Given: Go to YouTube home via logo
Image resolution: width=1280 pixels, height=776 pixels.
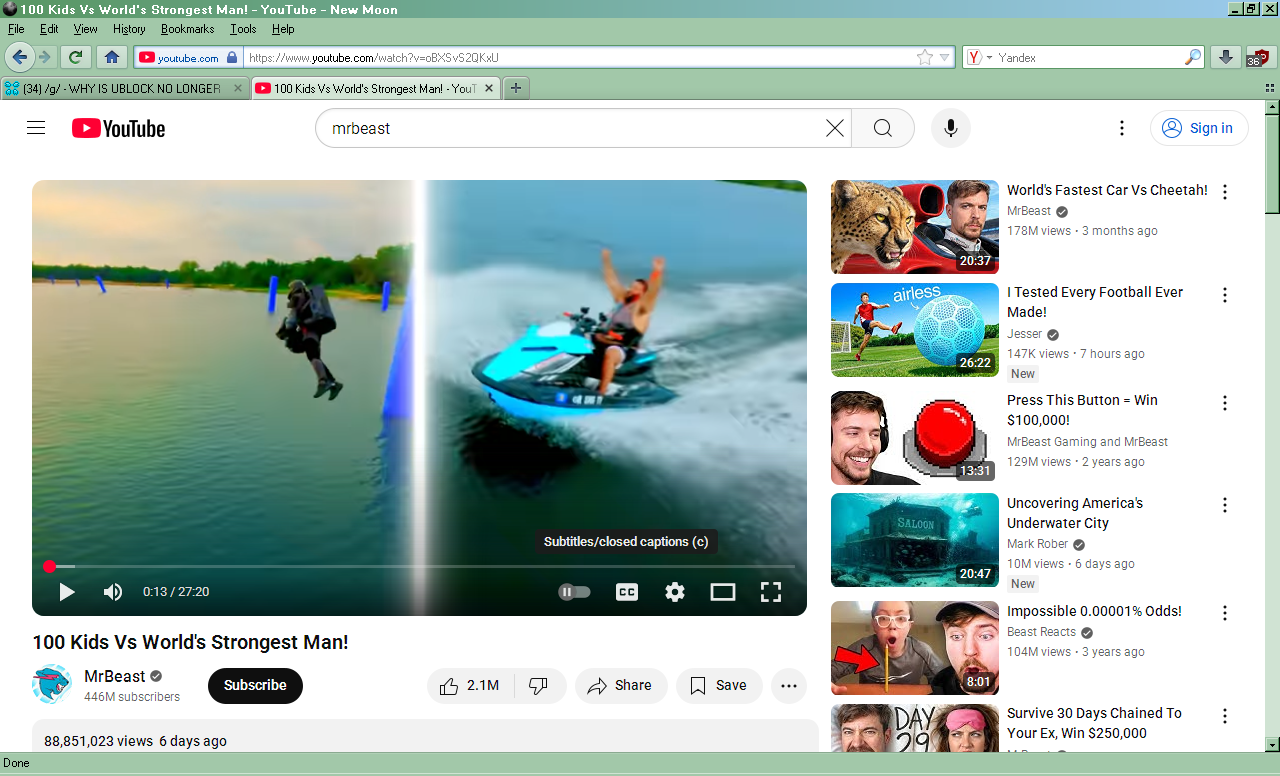Looking at the screenshot, I should point(118,128).
